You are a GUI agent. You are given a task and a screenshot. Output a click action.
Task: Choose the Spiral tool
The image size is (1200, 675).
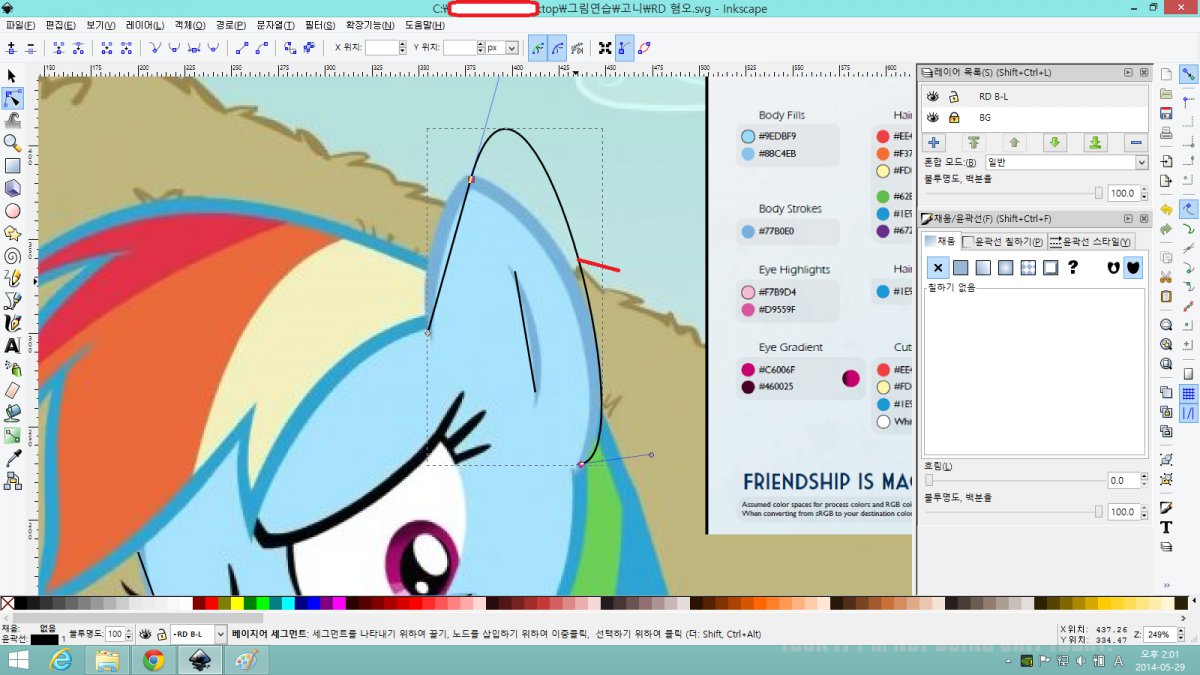coord(12,255)
